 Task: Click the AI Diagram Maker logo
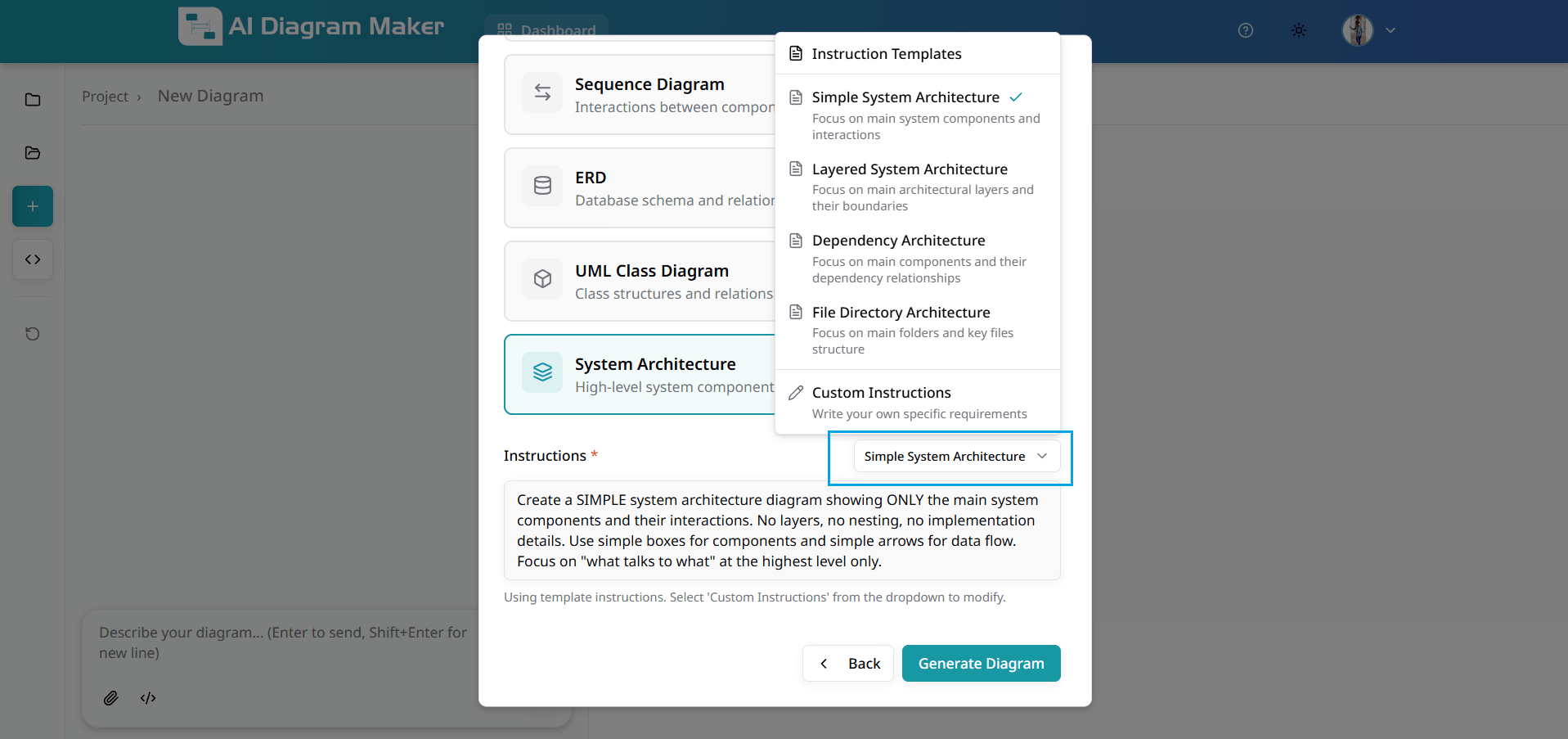tap(310, 25)
